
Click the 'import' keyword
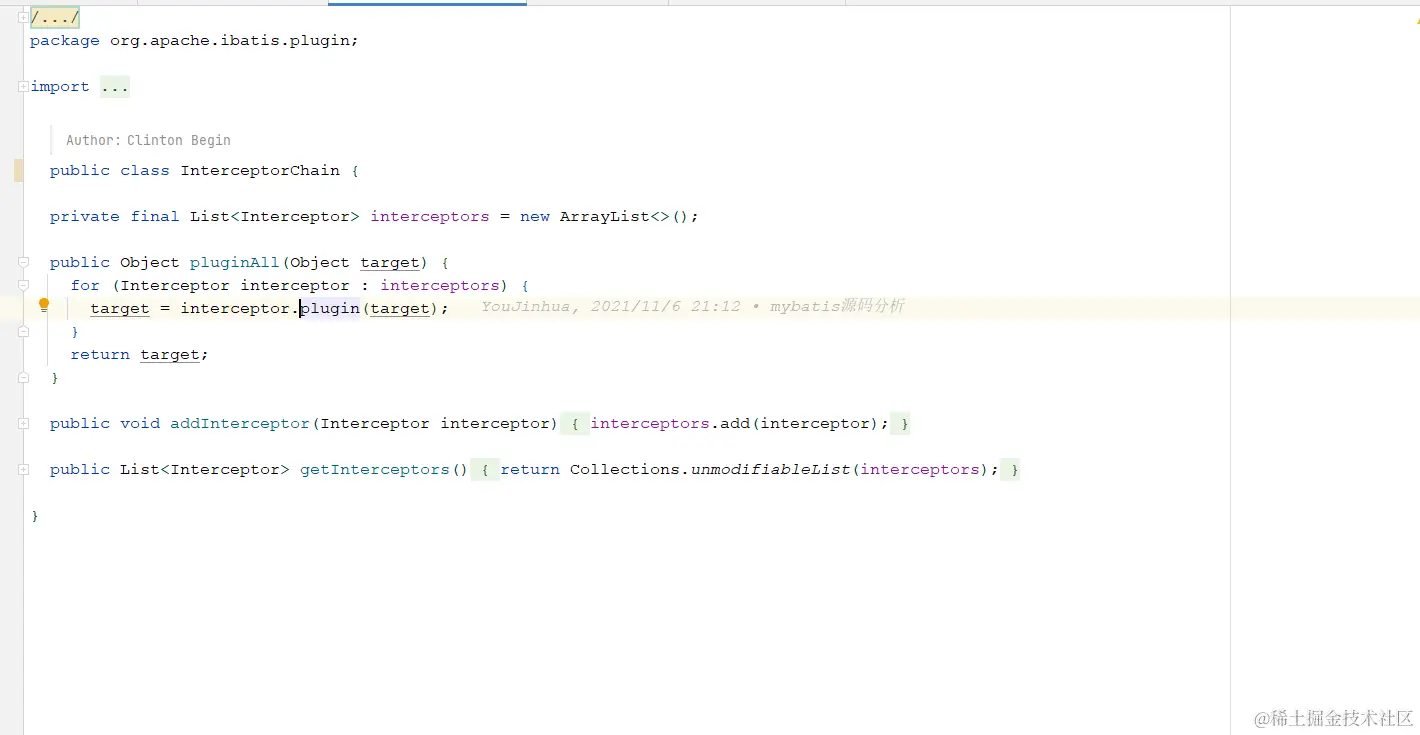tap(60, 87)
